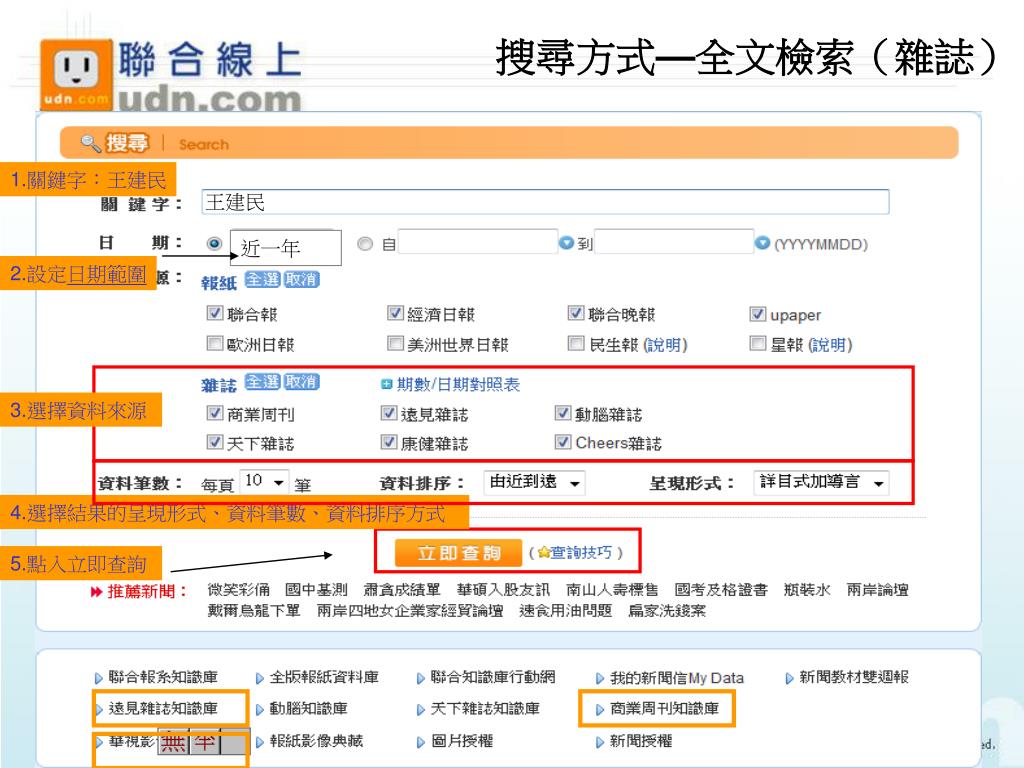Open the 瓶裝水 recommended news link
1024x768 pixels.
807,590
